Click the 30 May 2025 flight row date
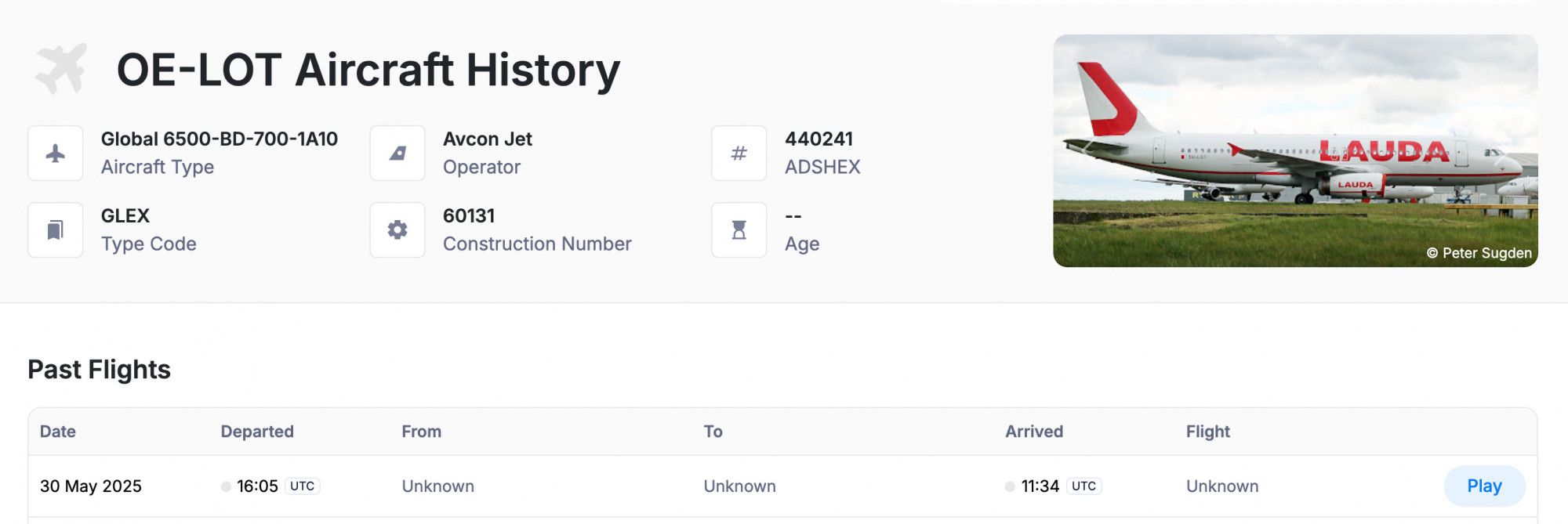This screenshot has width=1568, height=524. pyautogui.click(x=91, y=486)
